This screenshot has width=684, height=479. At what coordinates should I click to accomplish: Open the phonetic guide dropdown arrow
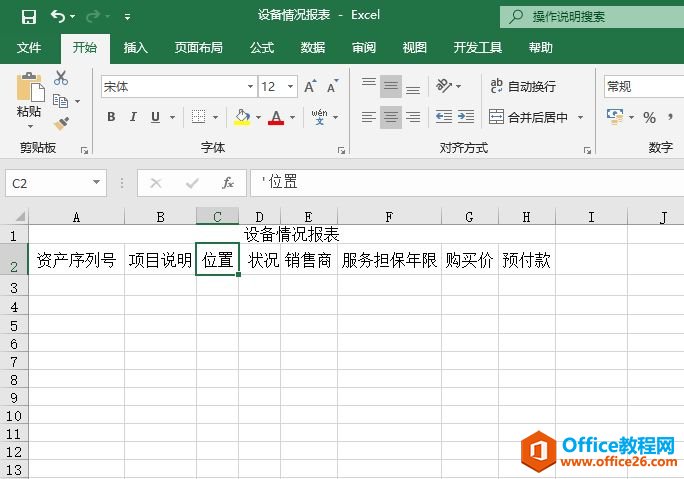(x=336, y=117)
